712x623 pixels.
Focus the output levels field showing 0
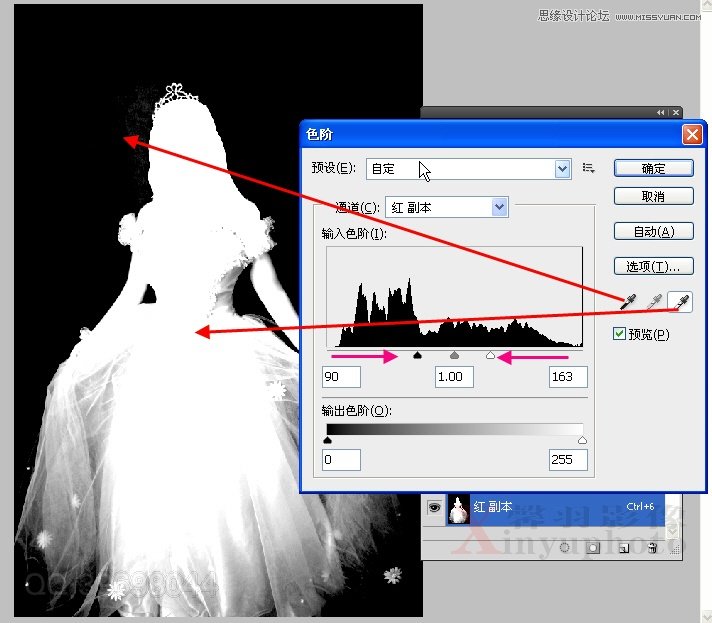[x=341, y=460]
